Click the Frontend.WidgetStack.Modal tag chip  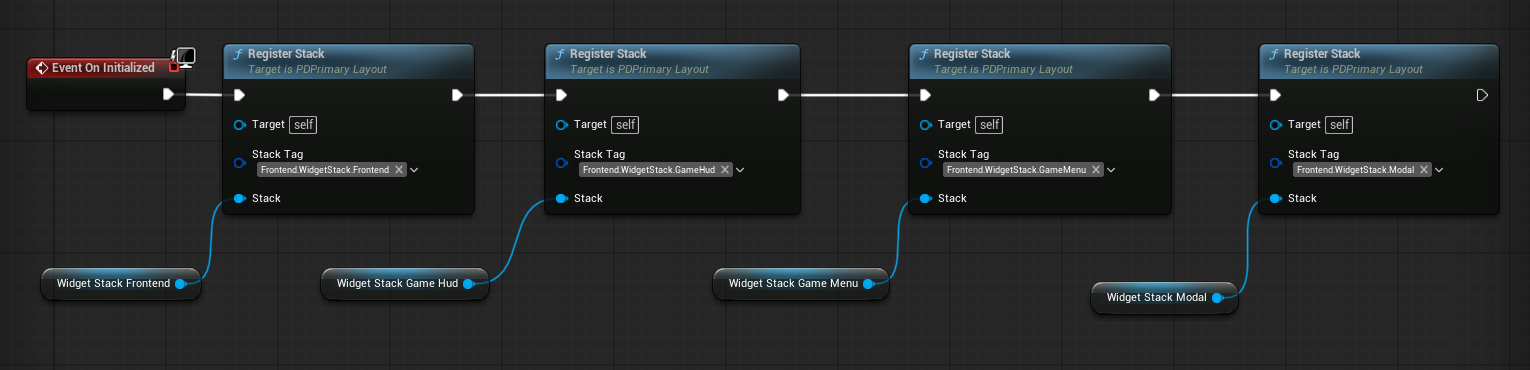pyautogui.click(x=1362, y=170)
